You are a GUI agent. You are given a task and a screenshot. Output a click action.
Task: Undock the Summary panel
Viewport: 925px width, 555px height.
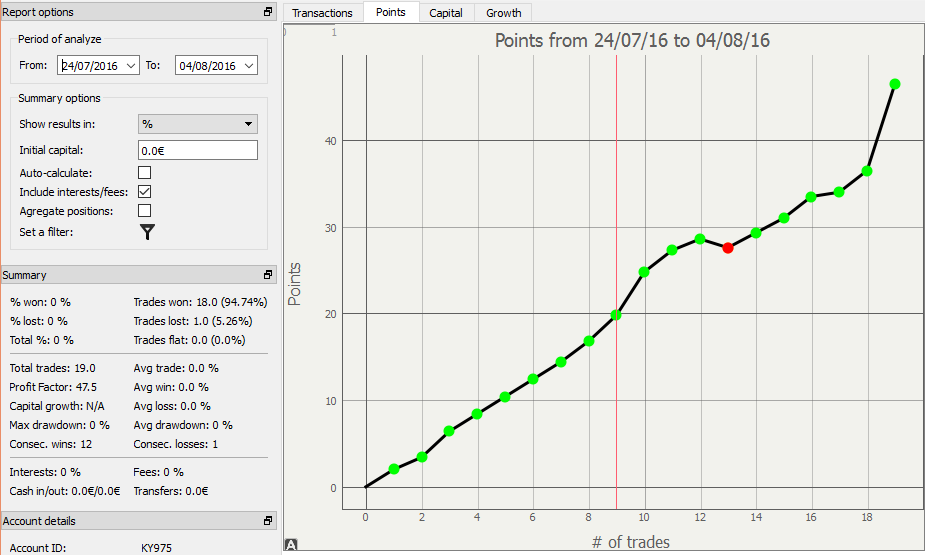tap(268, 275)
